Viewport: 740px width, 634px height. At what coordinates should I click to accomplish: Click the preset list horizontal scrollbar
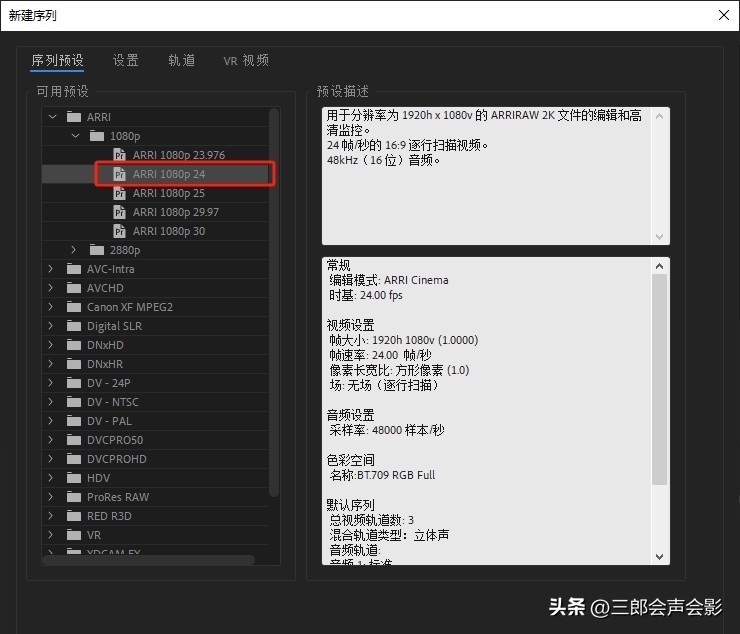tap(148, 560)
